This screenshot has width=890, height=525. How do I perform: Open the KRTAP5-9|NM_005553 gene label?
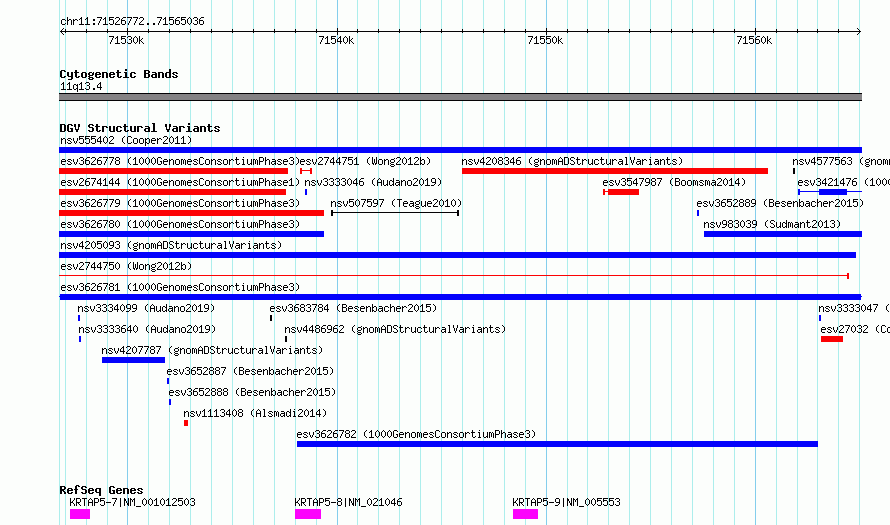[x=566, y=502]
